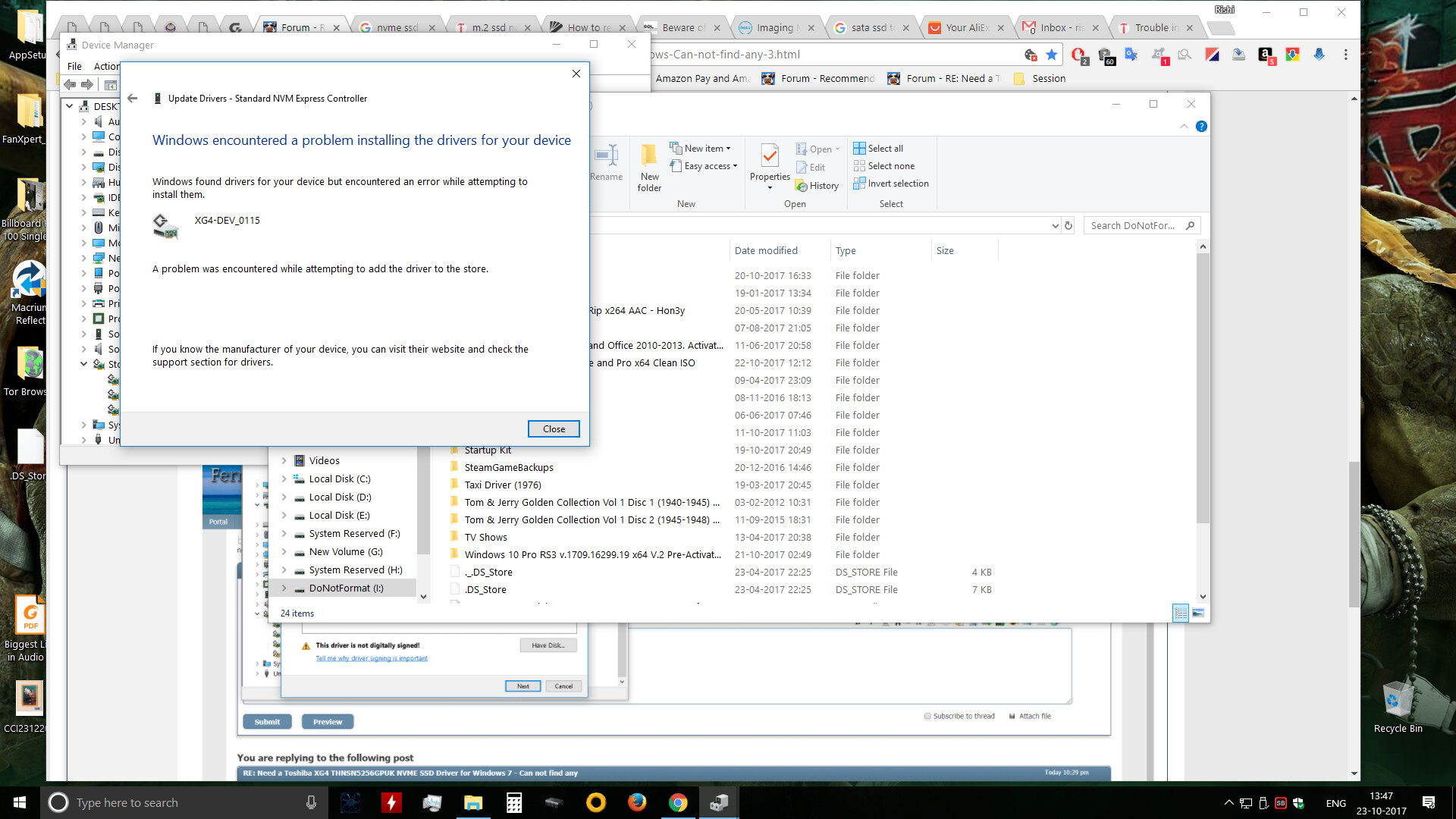Refresh the Explorer address bar
This screenshot has width=1456, height=819.
point(1068,225)
